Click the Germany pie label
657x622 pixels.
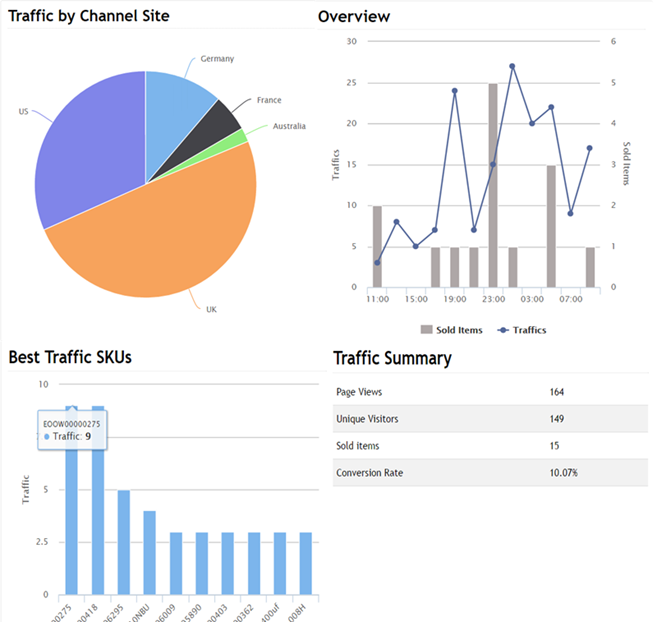pos(217,59)
